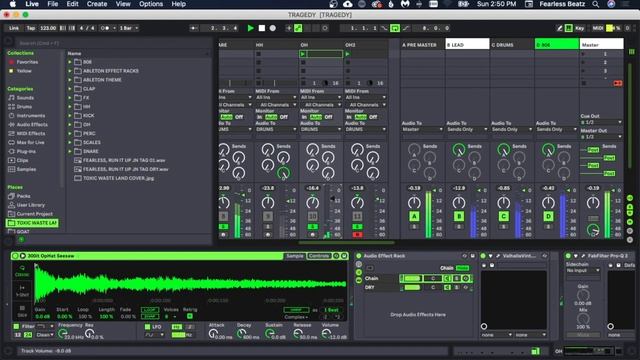Image resolution: width=640 pixels, height=360 pixels.
Task: Open User Library place
Action: point(31,205)
